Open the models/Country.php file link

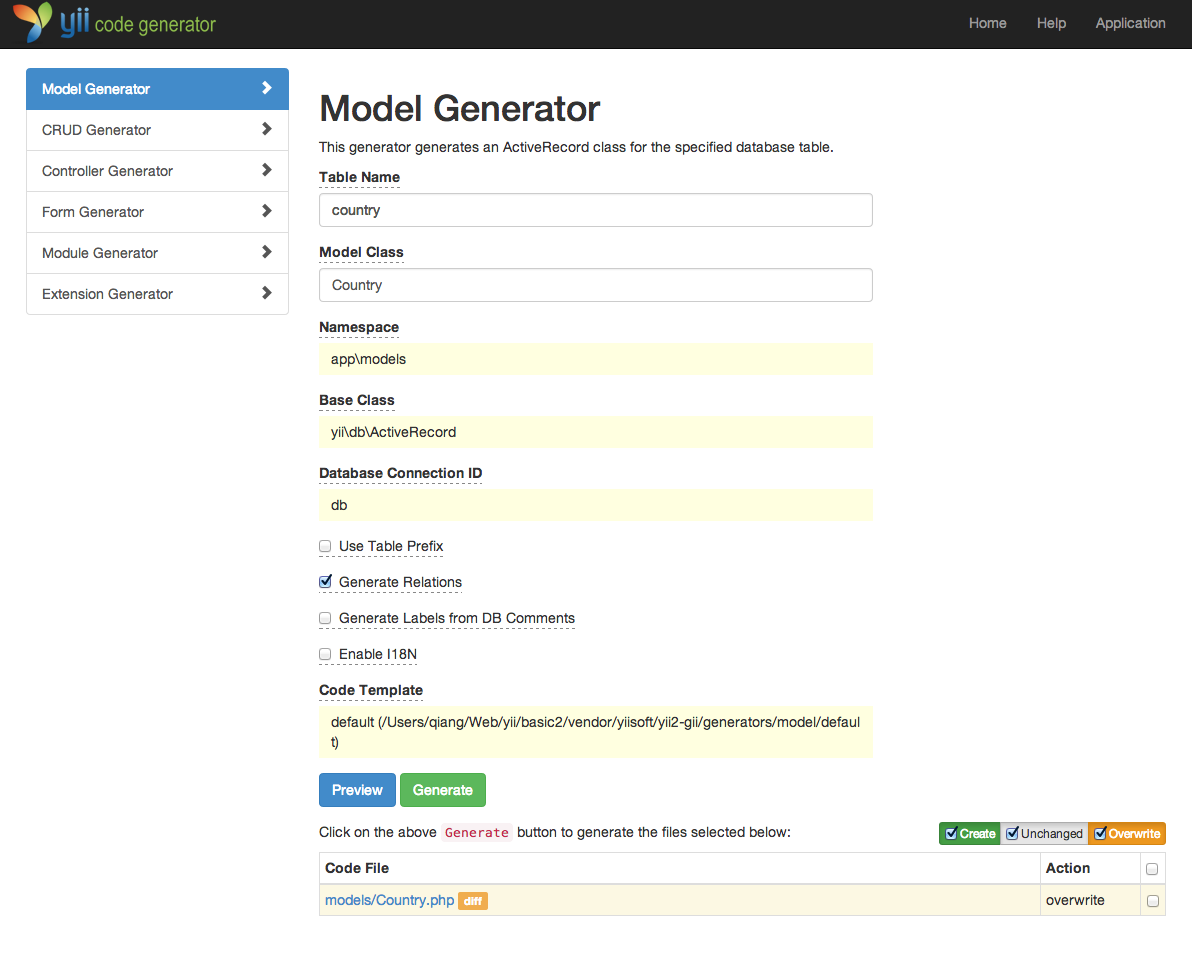pyautogui.click(x=389, y=900)
